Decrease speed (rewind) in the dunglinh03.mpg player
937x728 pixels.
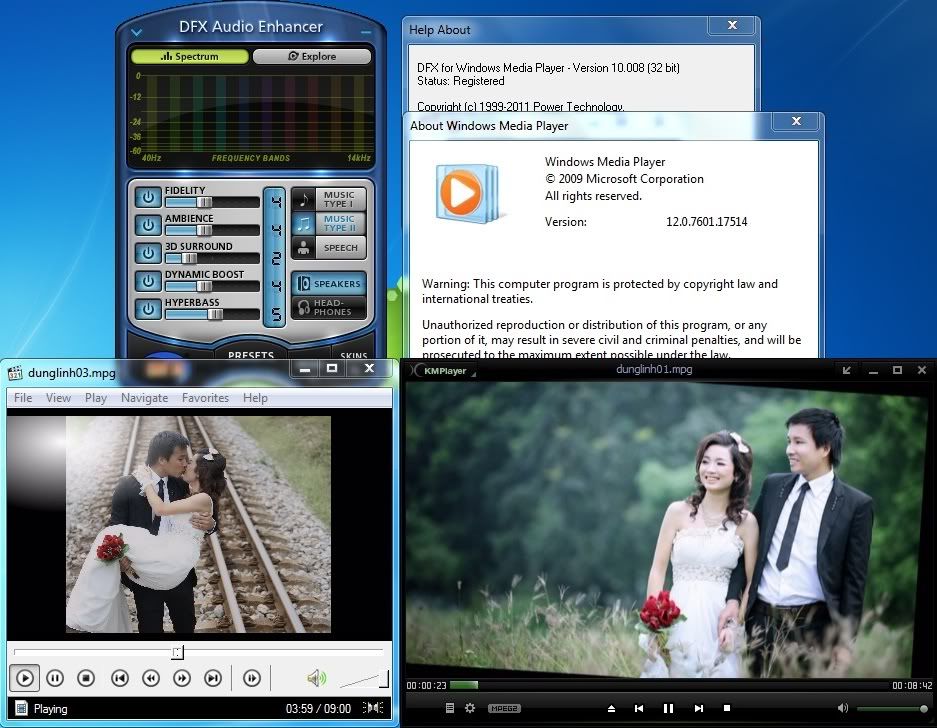[151, 678]
